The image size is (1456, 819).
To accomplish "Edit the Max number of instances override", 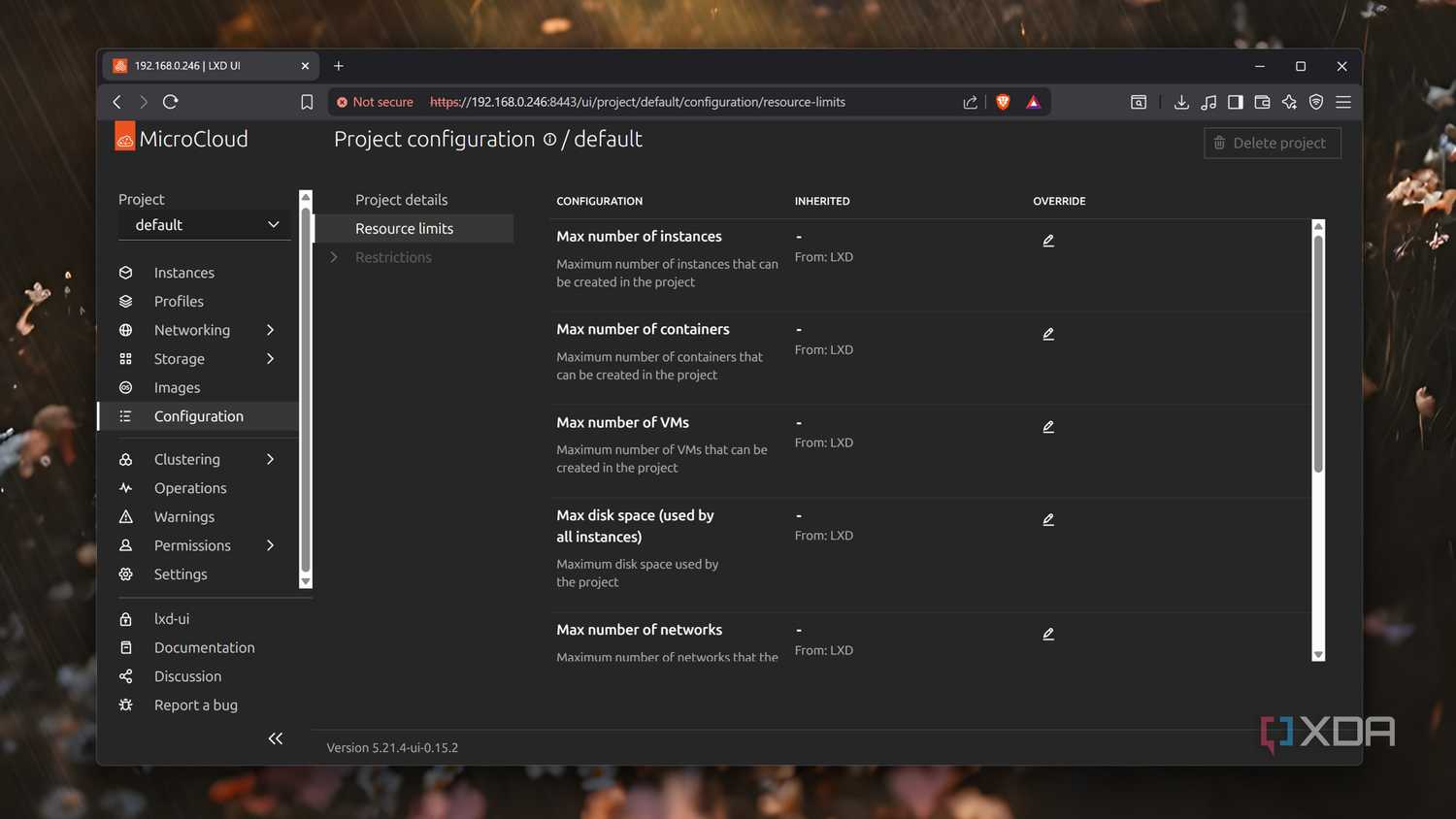I will point(1048,241).
